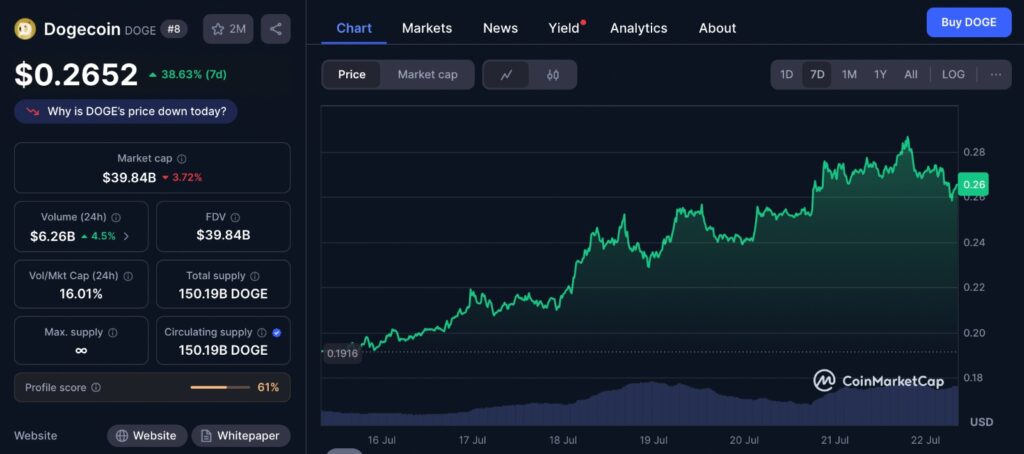Click the Dogecoin coin logo icon
The image size is (1024, 454).
coord(25,29)
